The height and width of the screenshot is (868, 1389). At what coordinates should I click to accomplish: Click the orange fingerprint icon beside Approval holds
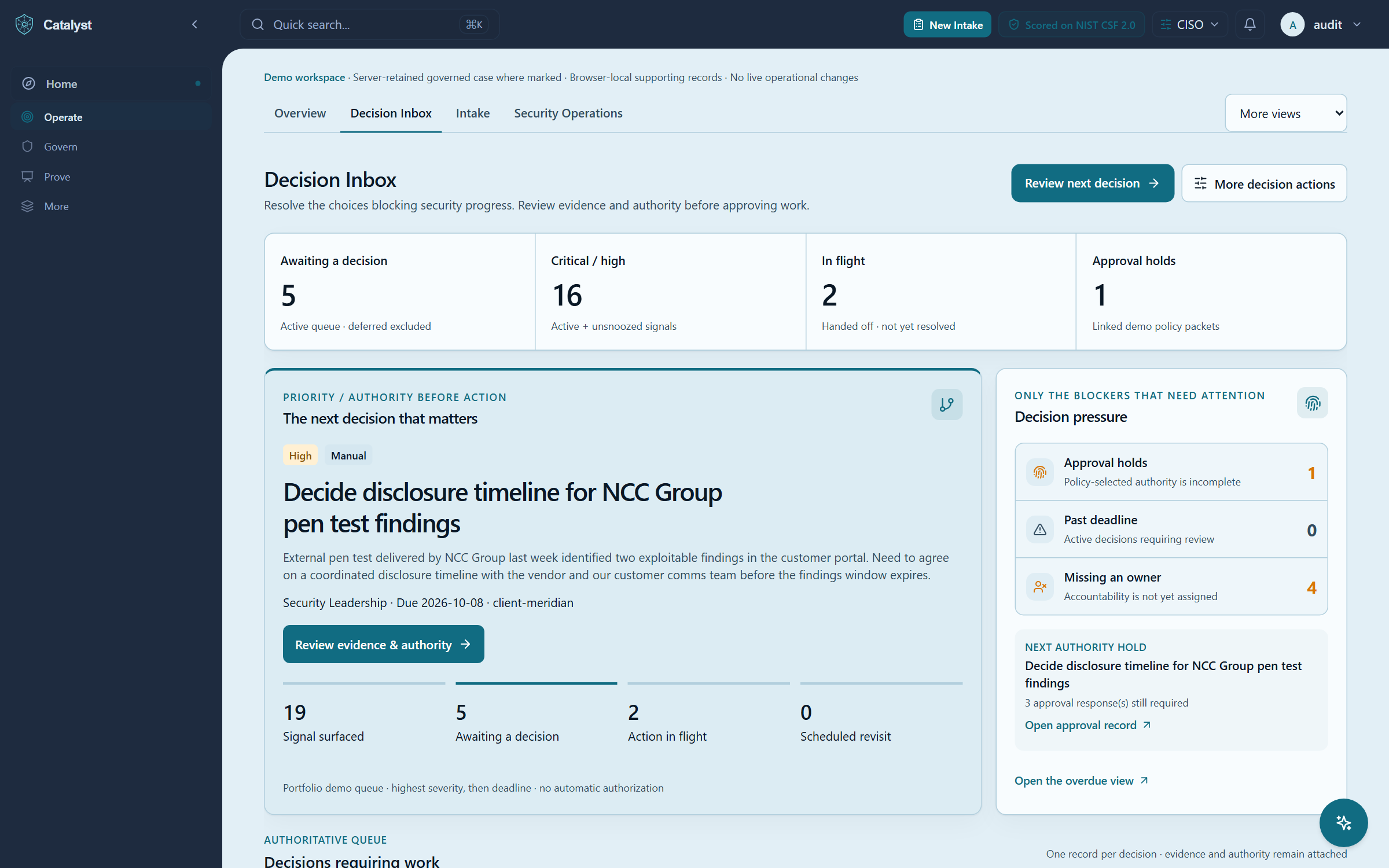coord(1040,472)
